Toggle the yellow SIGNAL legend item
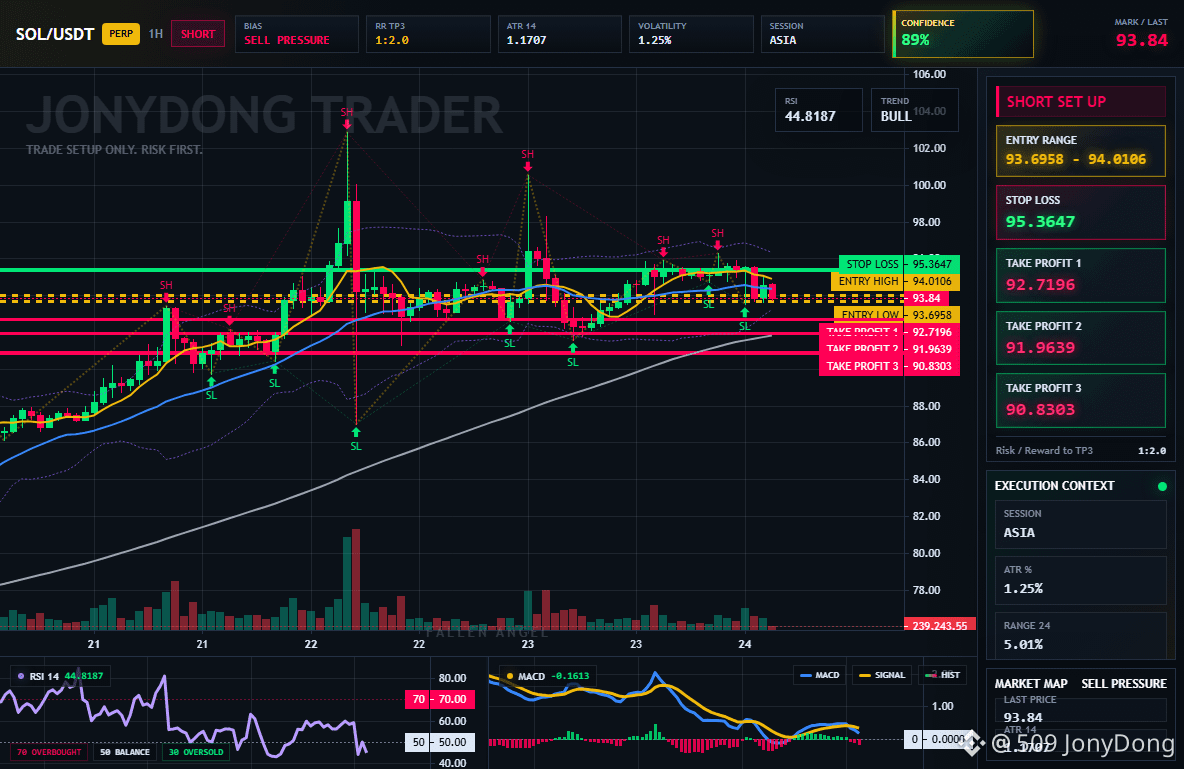The width and height of the screenshot is (1184, 769). click(881, 675)
